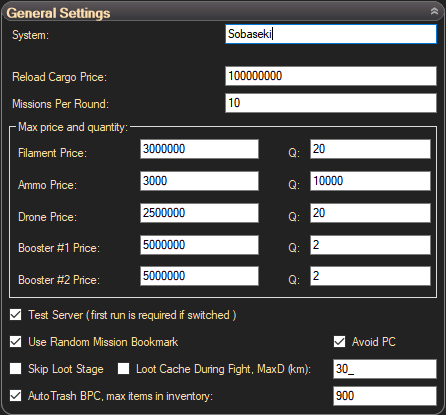The width and height of the screenshot is (446, 415).
Task: Click the Ammo quantity field showing 10000
Action: 370,181
